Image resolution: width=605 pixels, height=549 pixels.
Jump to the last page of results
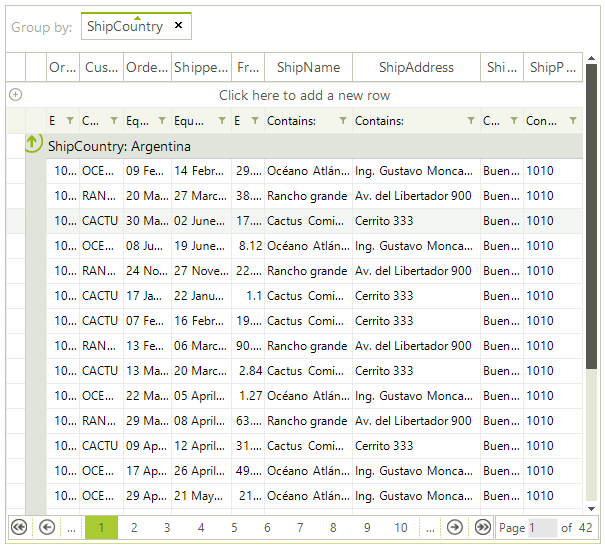click(x=482, y=527)
